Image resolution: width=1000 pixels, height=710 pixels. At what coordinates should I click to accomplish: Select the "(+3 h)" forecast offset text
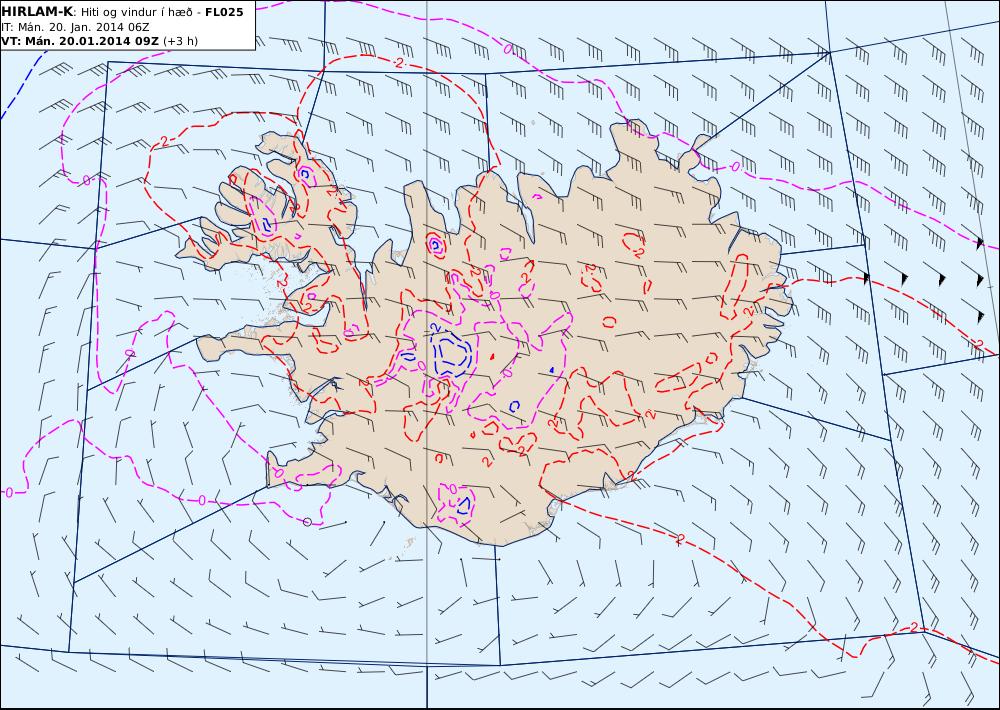tap(180, 41)
